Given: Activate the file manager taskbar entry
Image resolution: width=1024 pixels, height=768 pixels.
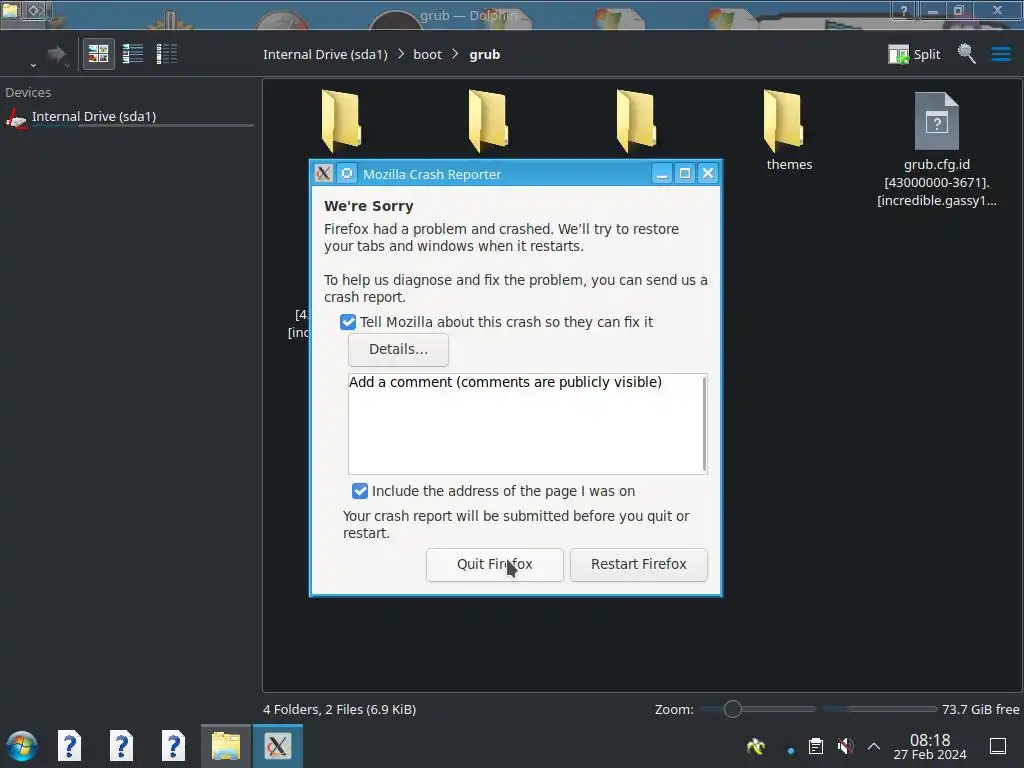Looking at the screenshot, I should (x=225, y=746).
